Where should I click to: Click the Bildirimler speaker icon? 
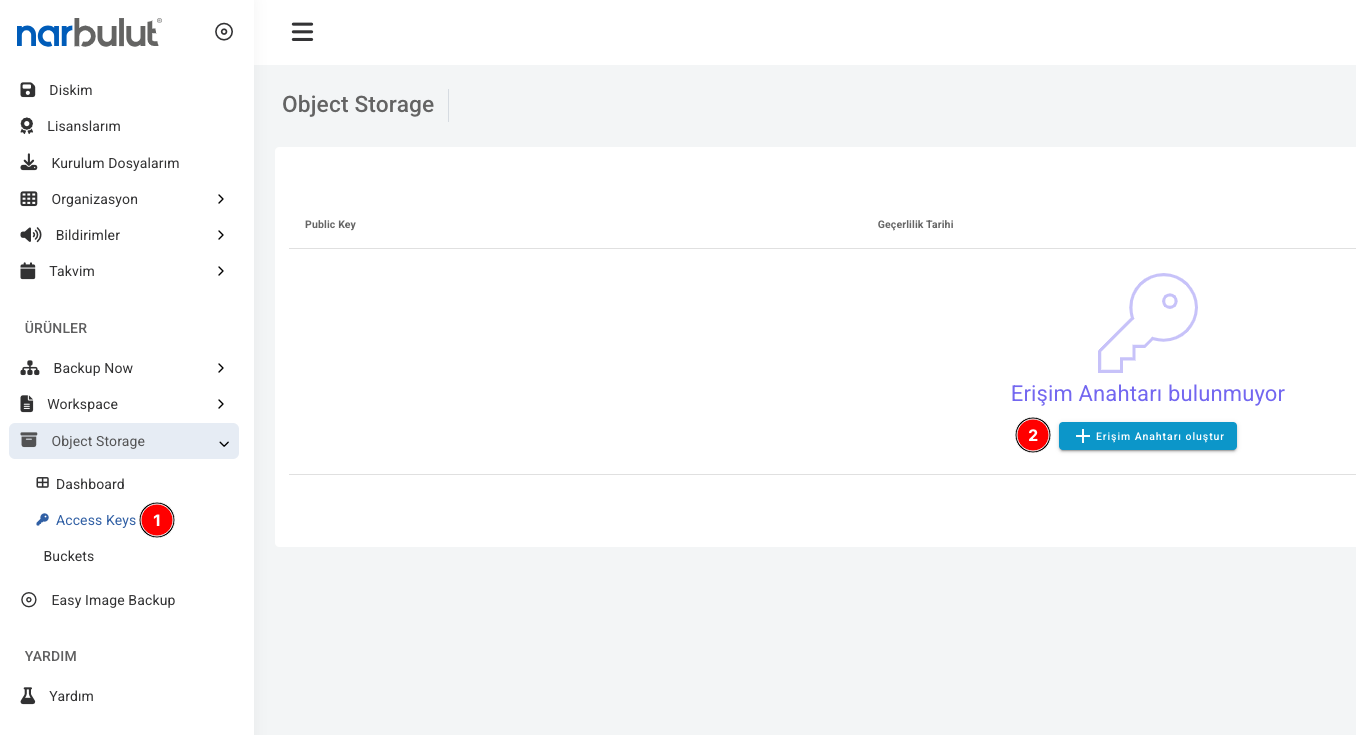point(31,235)
